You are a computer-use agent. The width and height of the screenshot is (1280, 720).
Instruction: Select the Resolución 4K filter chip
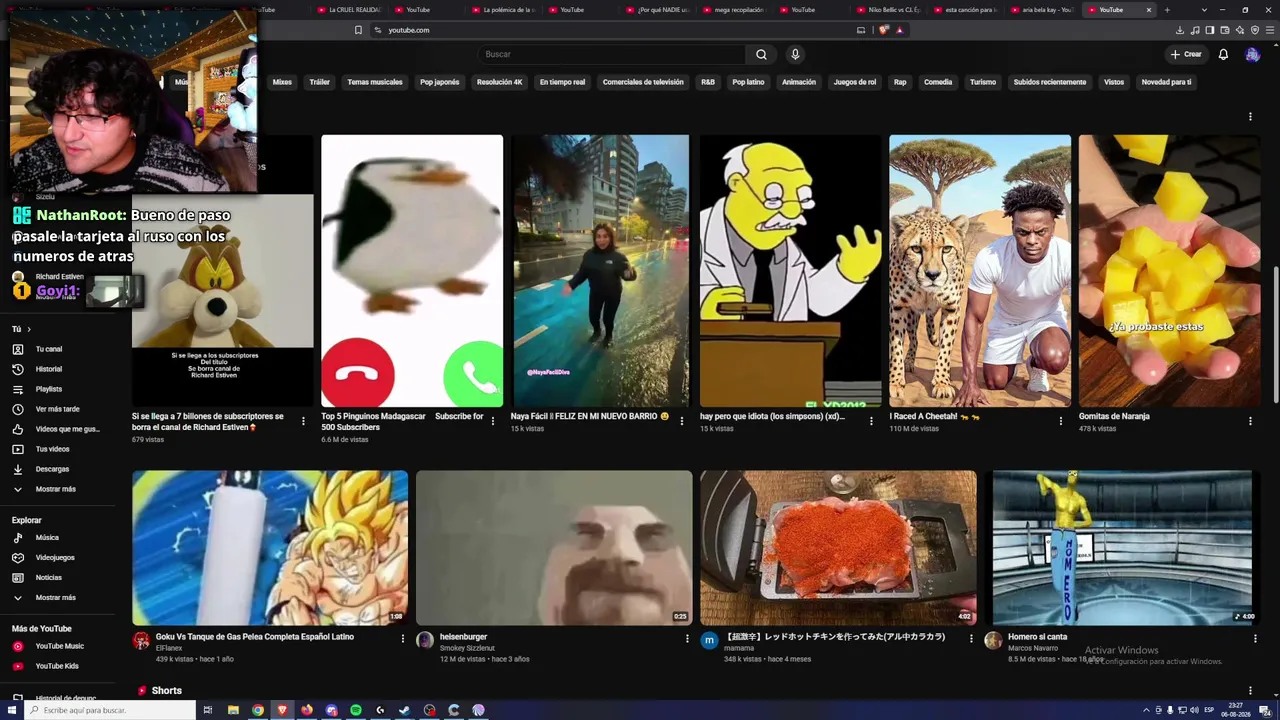click(x=500, y=82)
